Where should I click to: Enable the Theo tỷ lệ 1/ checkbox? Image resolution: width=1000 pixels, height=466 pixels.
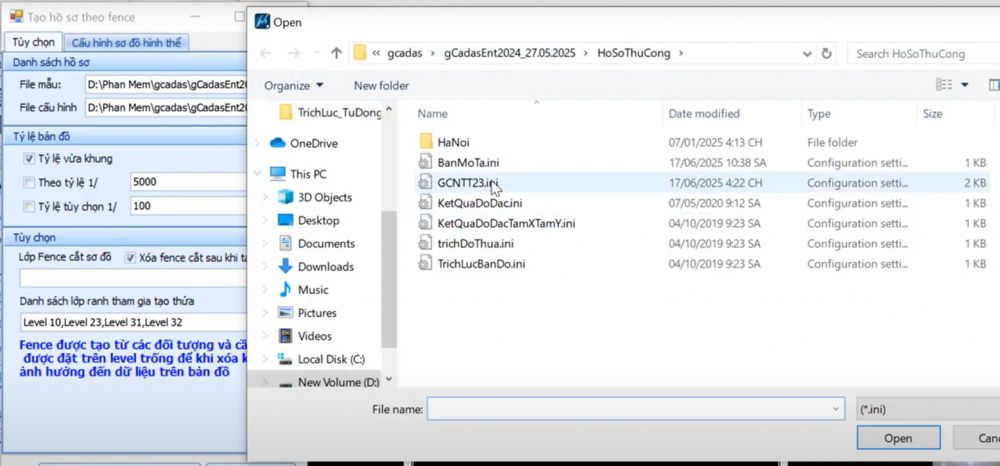point(29,182)
